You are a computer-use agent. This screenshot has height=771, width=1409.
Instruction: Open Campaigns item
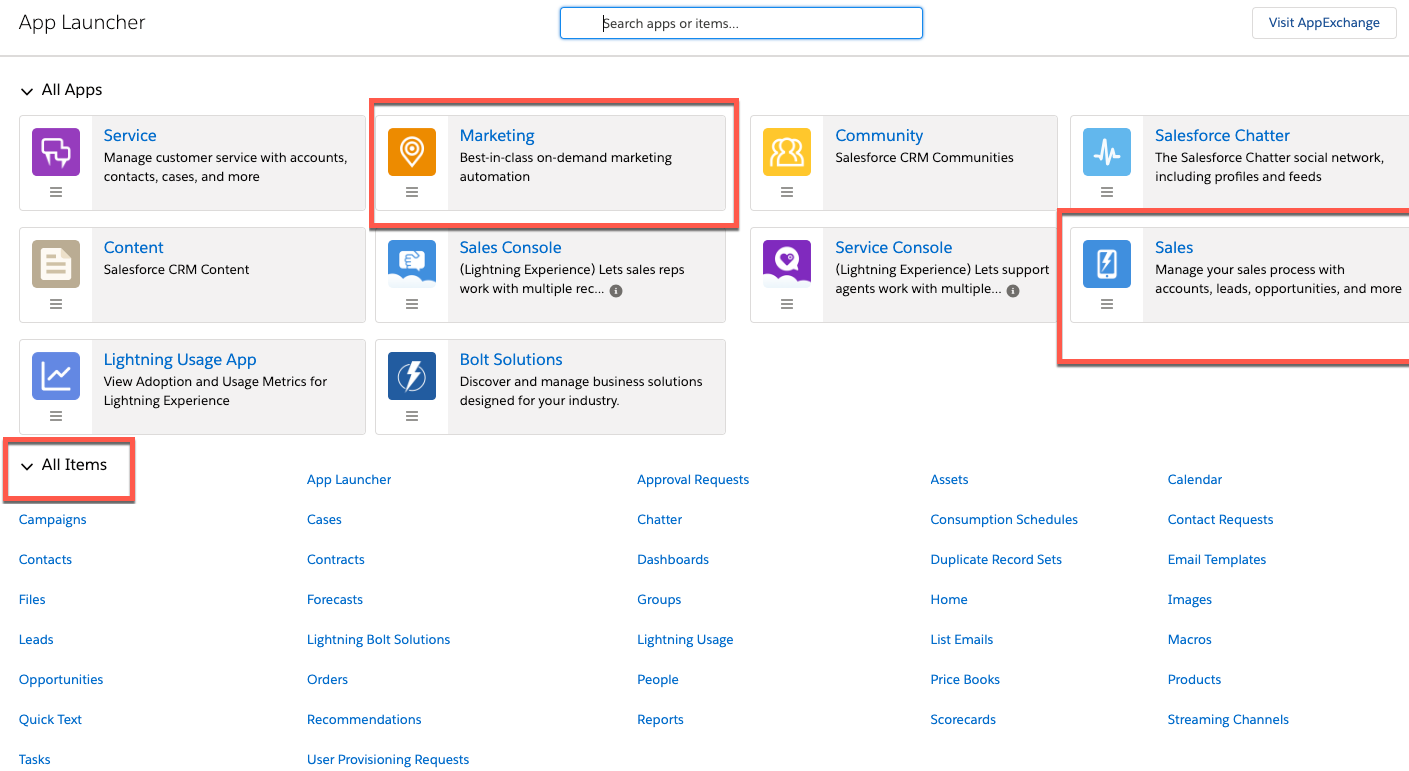coord(53,520)
